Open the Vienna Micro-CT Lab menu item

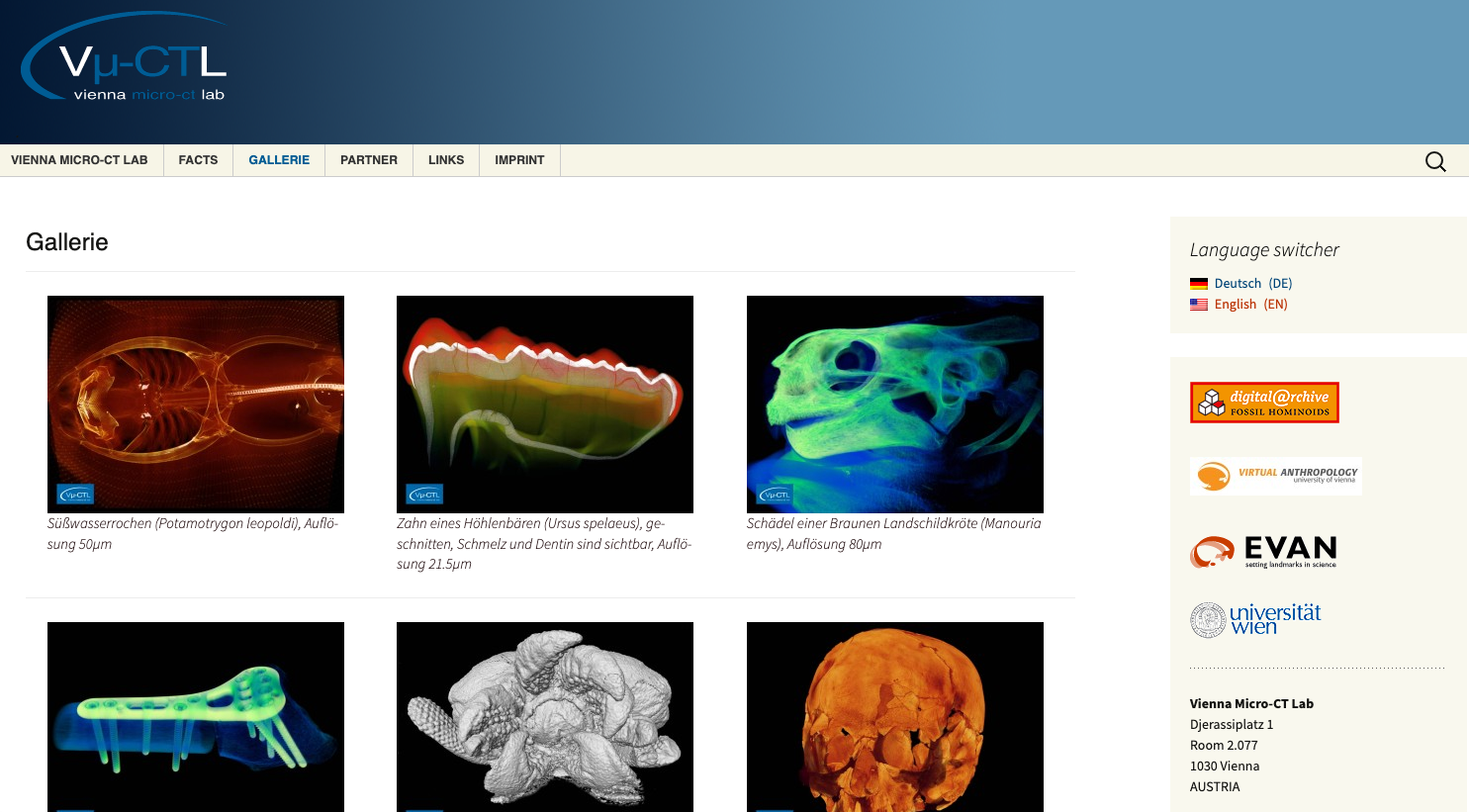tap(79, 160)
